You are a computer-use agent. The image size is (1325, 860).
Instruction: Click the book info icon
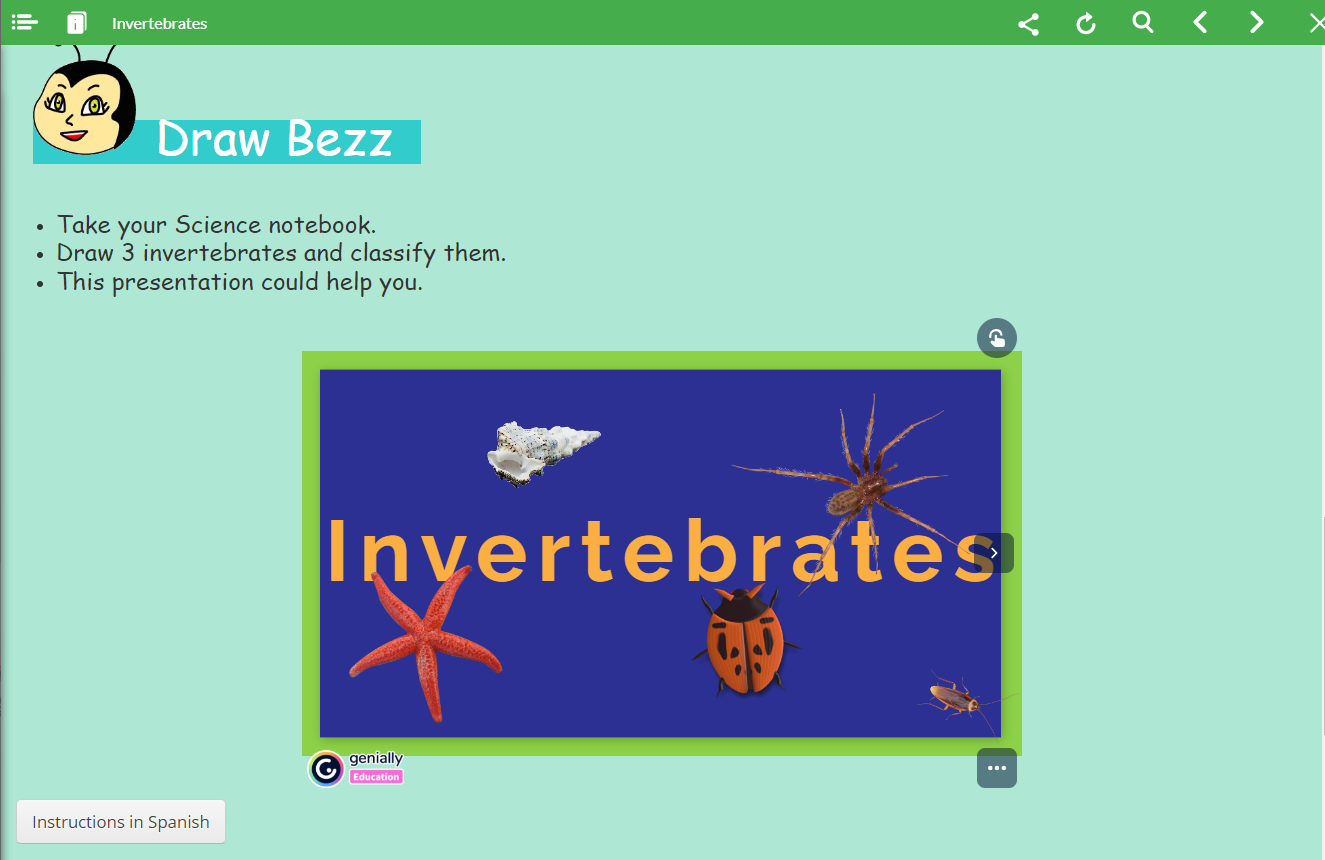77,23
